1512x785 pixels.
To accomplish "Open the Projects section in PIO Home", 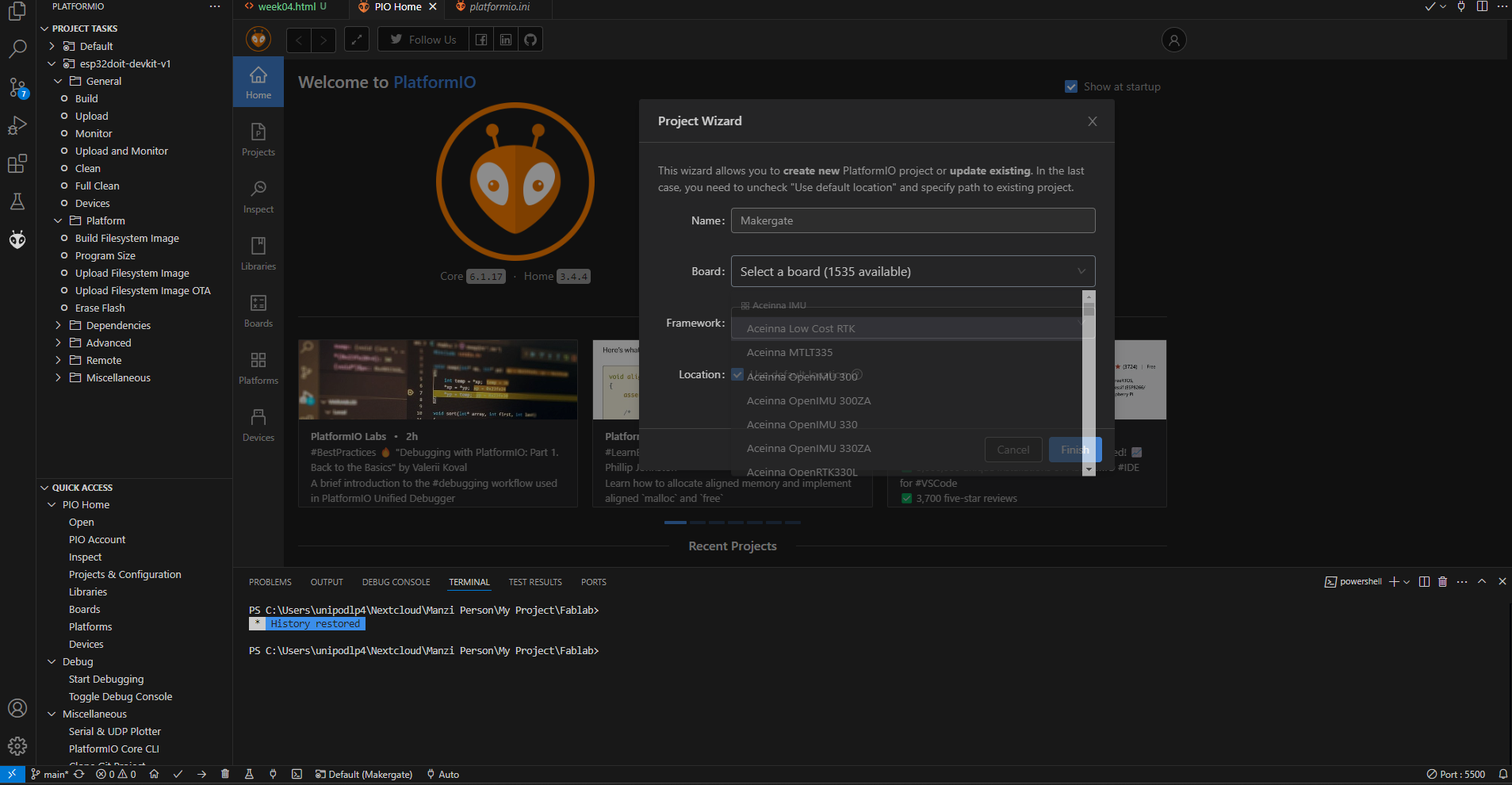I will pos(258,140).
